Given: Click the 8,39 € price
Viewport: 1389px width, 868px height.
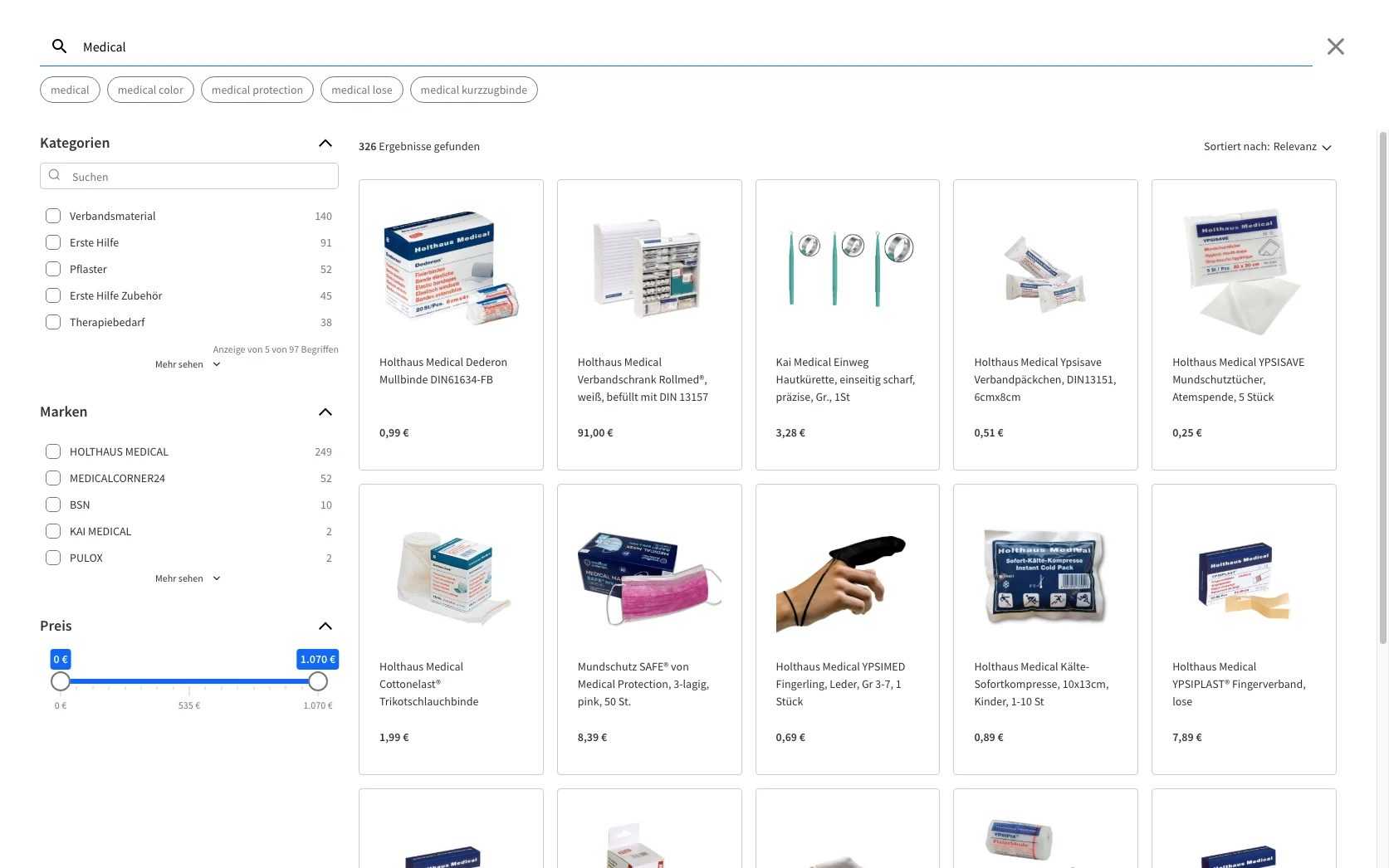Looking at the screenshot, I should (592, 738).
